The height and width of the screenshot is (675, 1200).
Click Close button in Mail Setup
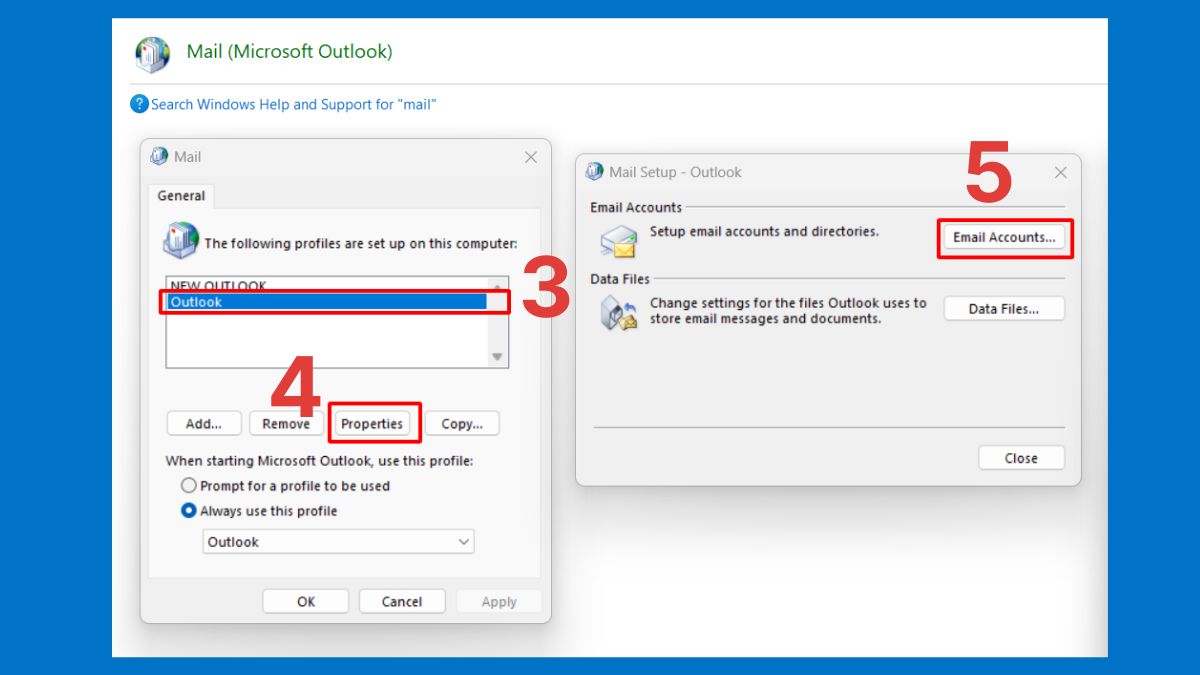click(1021, 458)
